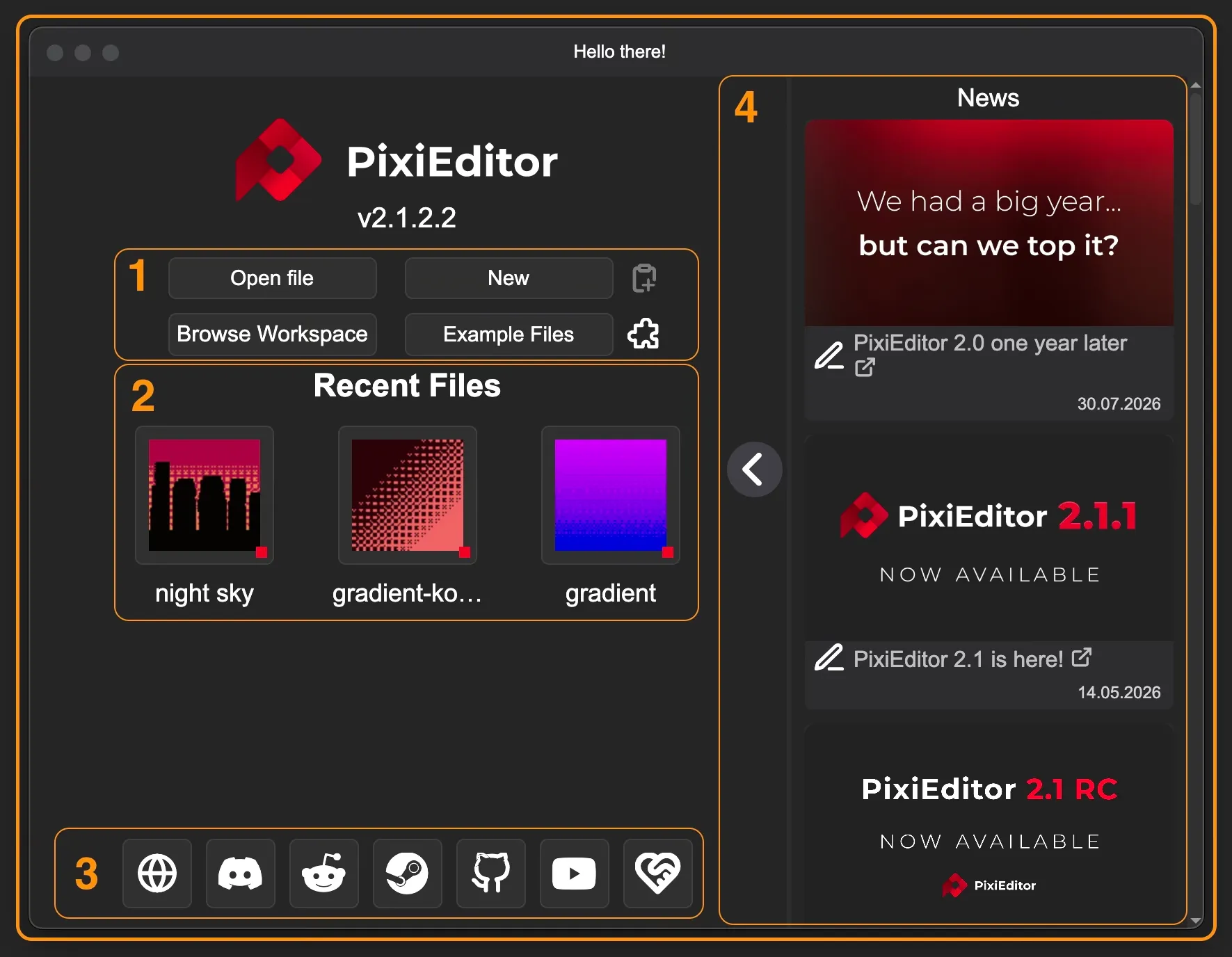Screen dimensions: 1232x957
Task: Click the Open file button
Action: point(273,278)
